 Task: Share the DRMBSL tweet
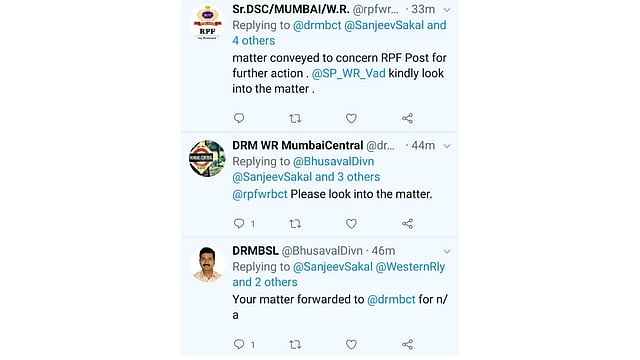click(x=407, y=344)
